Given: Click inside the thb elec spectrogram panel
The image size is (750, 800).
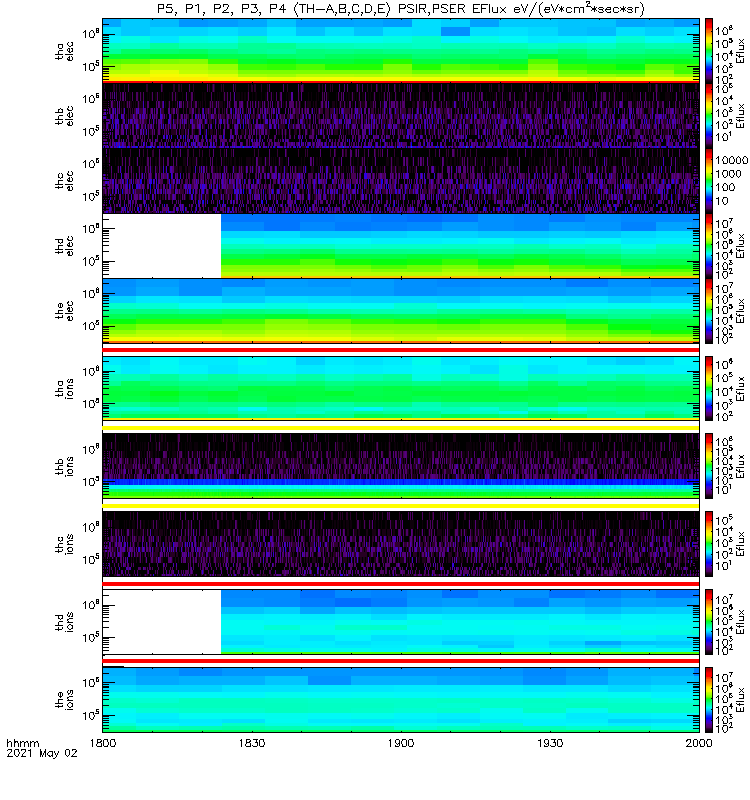Looking at the screenshot, I should [x=401, y=115].
